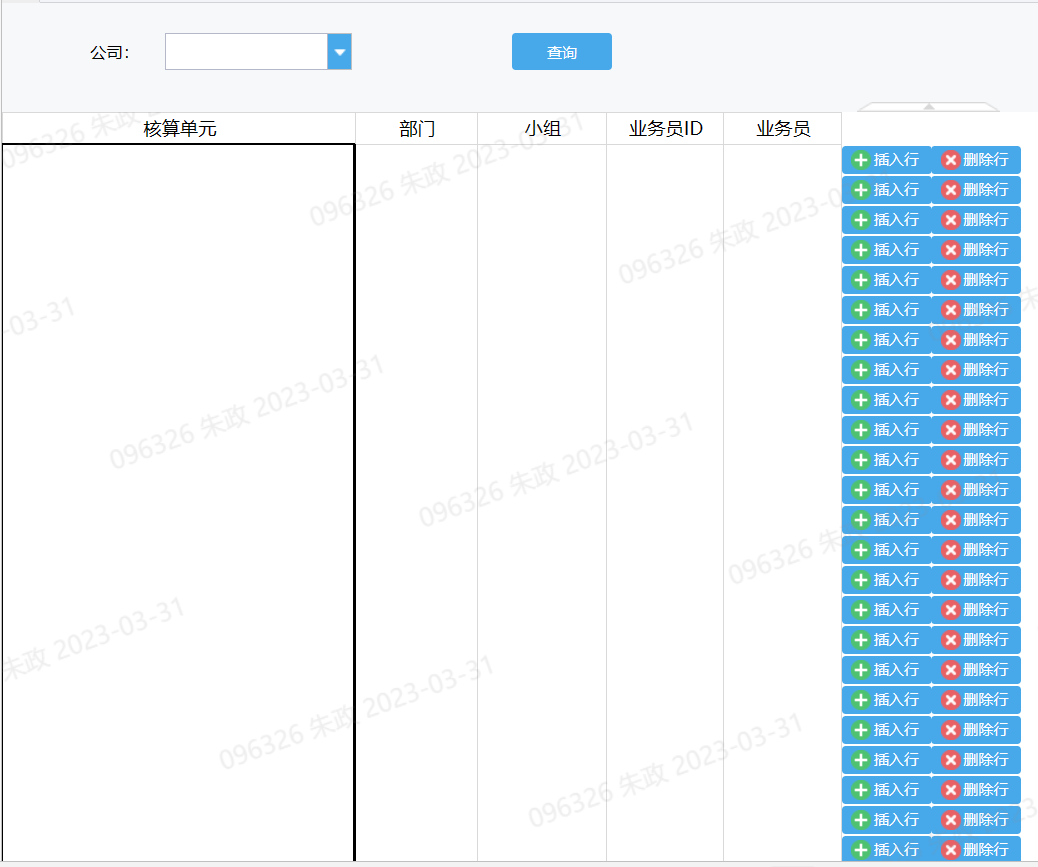This screenshot has height=867, width=1038.
Task: Select the highlighted cell under 核算单元
Action: tap(179, 502)
